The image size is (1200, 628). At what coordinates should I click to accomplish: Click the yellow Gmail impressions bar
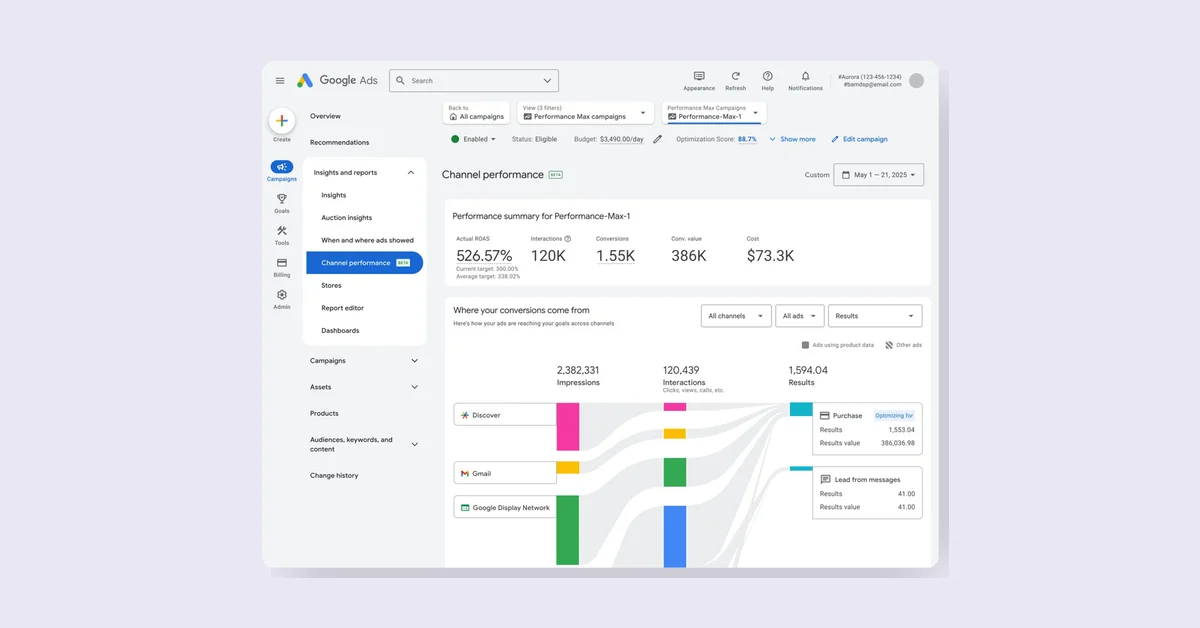coord(568,468)
